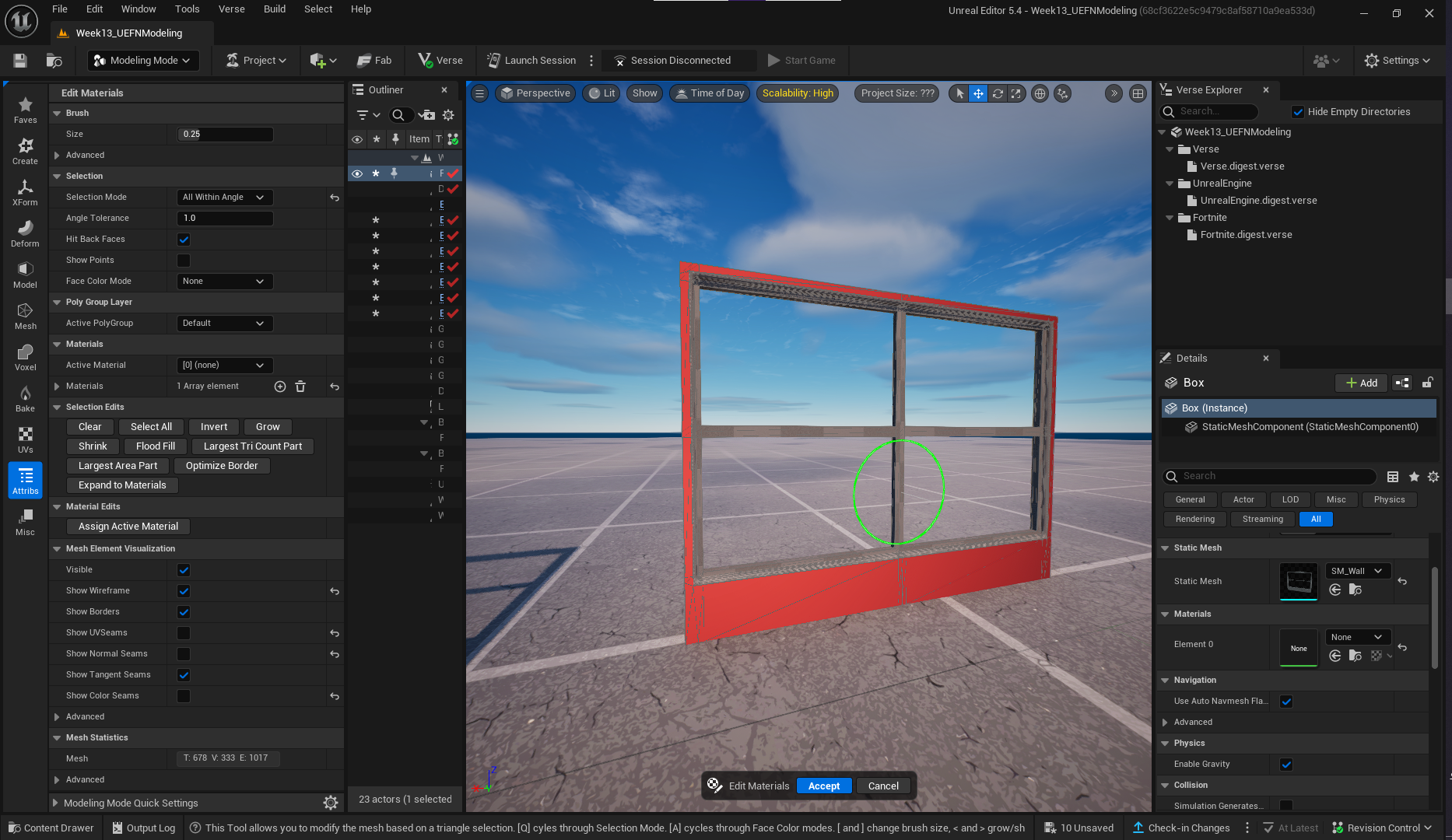This screenshot has height=840, width=1452.
Task: Open the Voxel tools category
Action: point(25,357)
